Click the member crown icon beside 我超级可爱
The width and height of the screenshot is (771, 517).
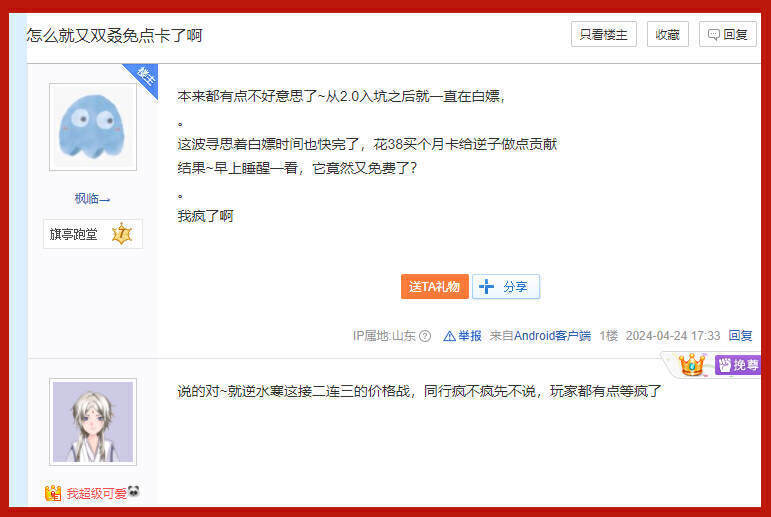coord(53,492)
